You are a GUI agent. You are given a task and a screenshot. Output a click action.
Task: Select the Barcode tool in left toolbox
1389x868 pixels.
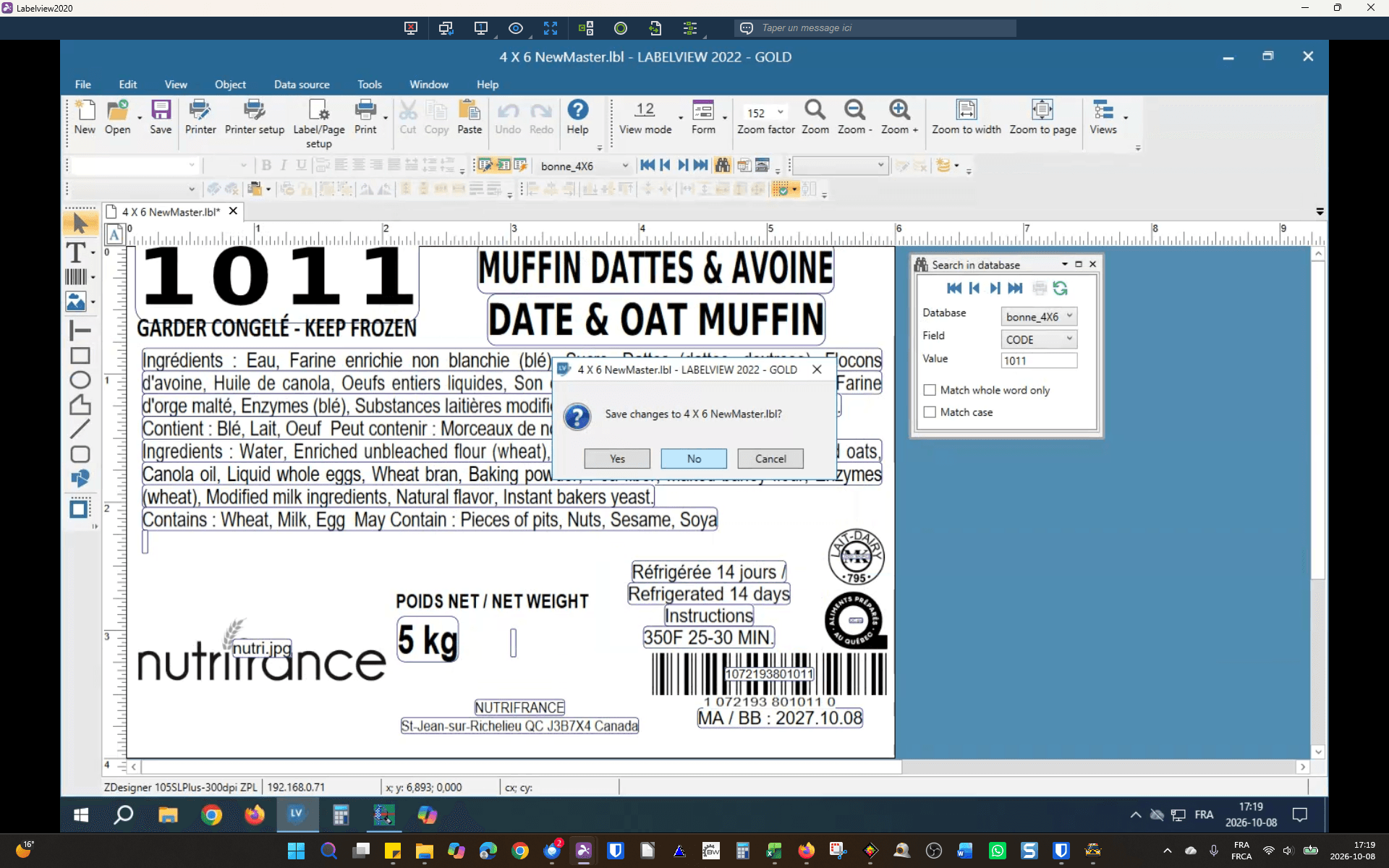[76, 276]
